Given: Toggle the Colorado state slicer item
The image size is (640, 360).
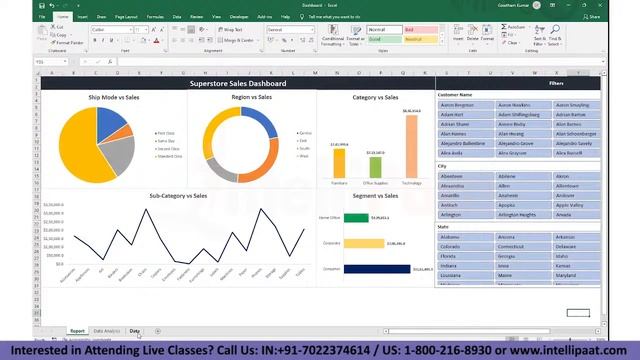Looking at the screenshot, I should coord(466,247).
